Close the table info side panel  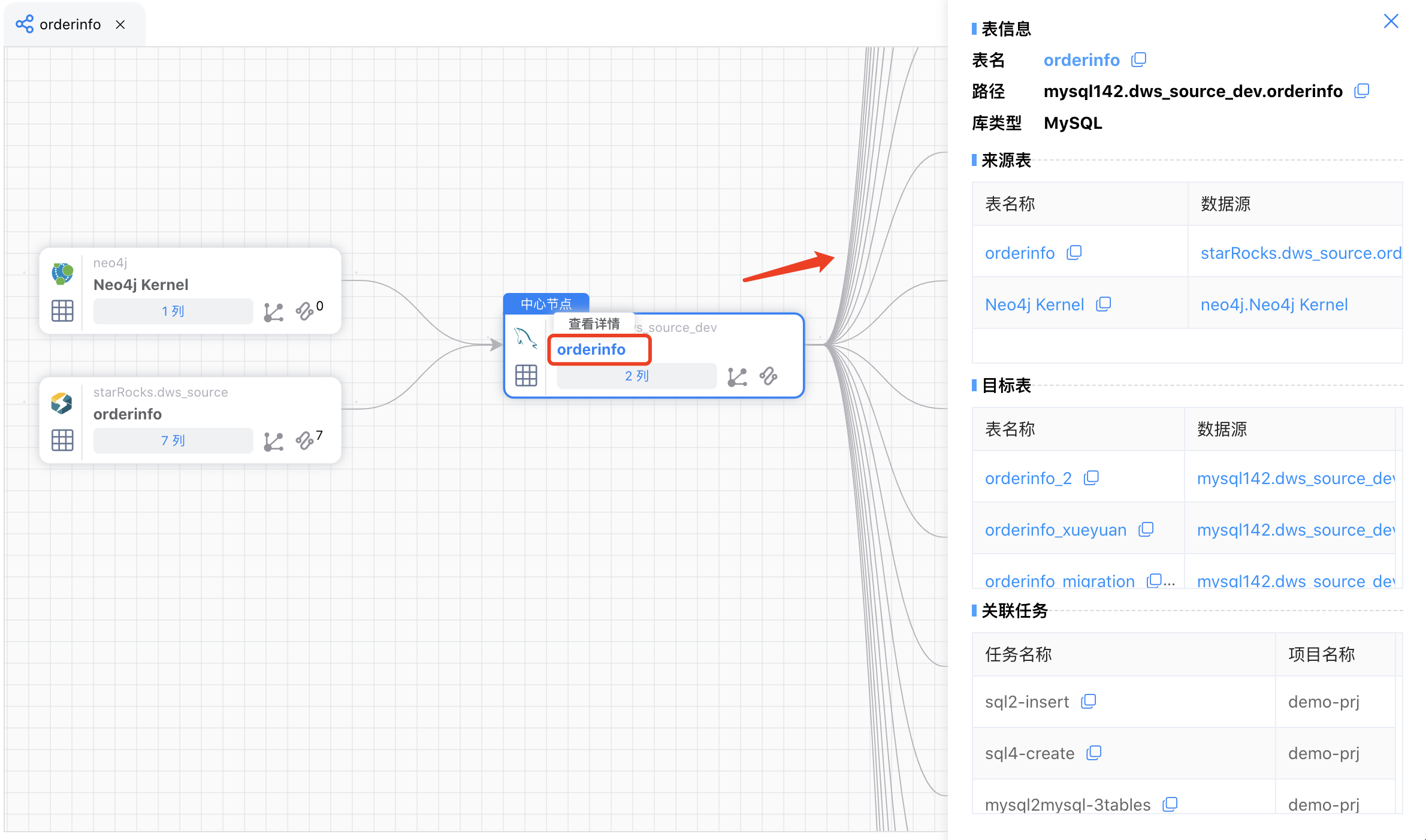[x=1391, y=22]
